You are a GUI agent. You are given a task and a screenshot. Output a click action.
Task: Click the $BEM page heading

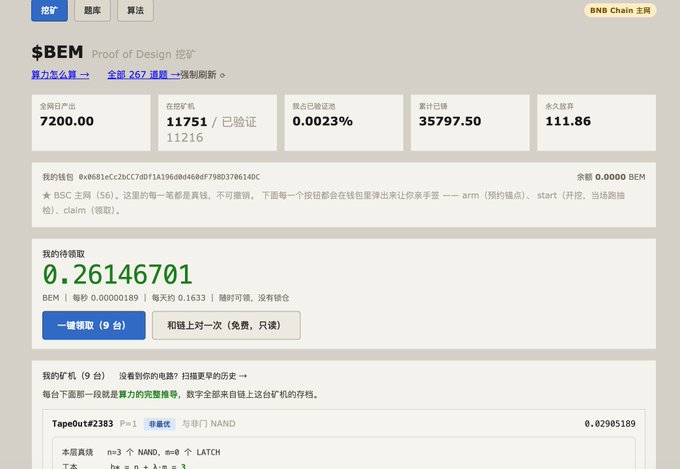tap(57, 52)
